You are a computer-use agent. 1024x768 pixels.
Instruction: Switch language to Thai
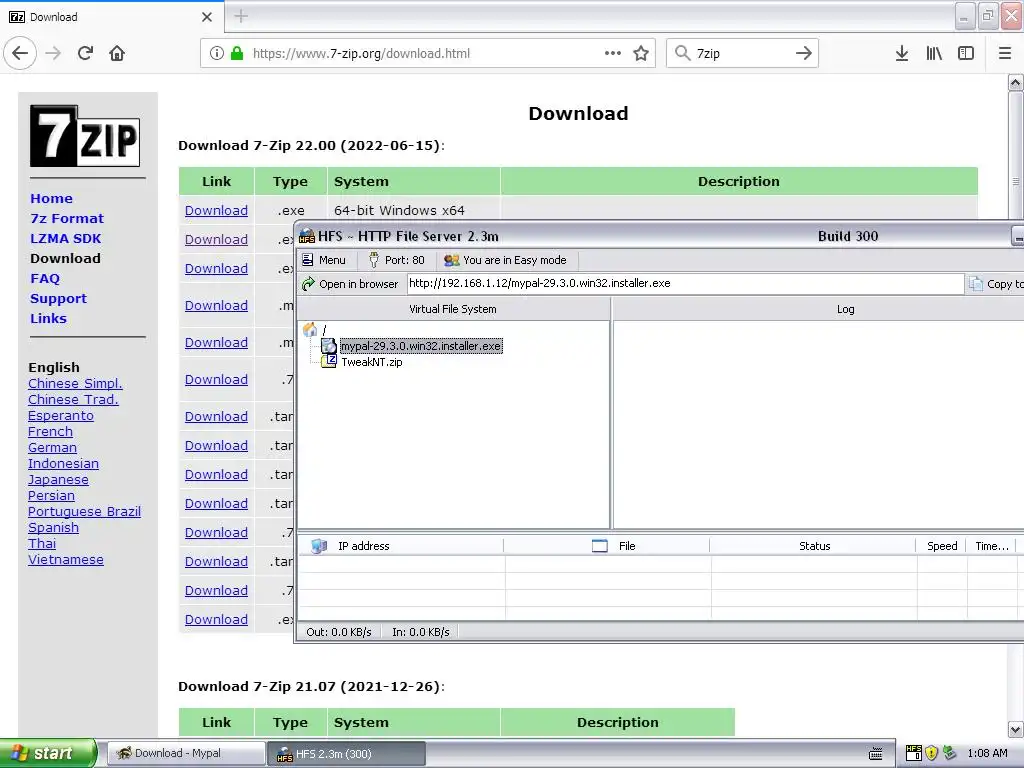tap(42, 543)
